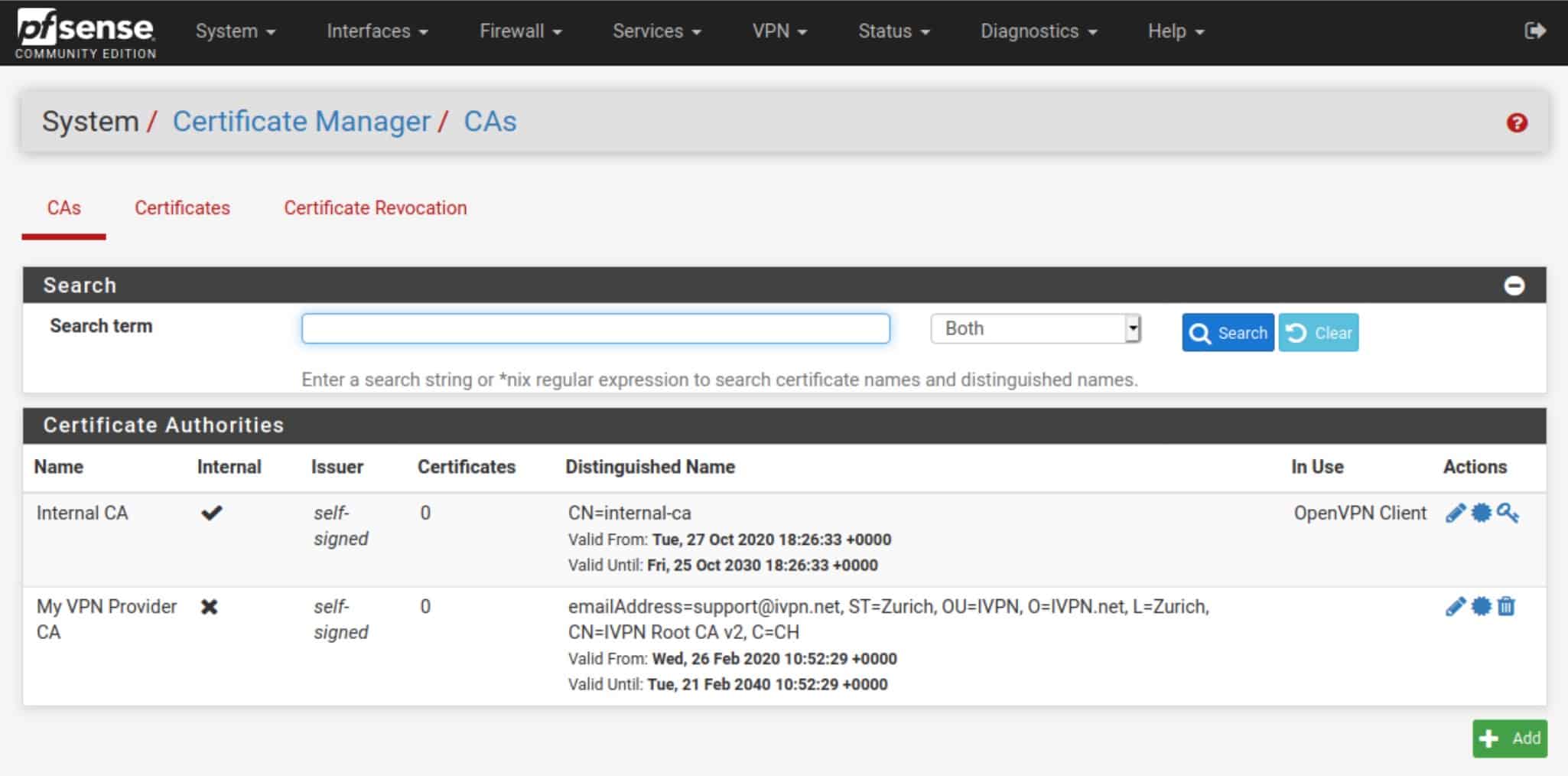Open the VPN menu
This screenshot has height=776, width=1568.
(779, 31)
